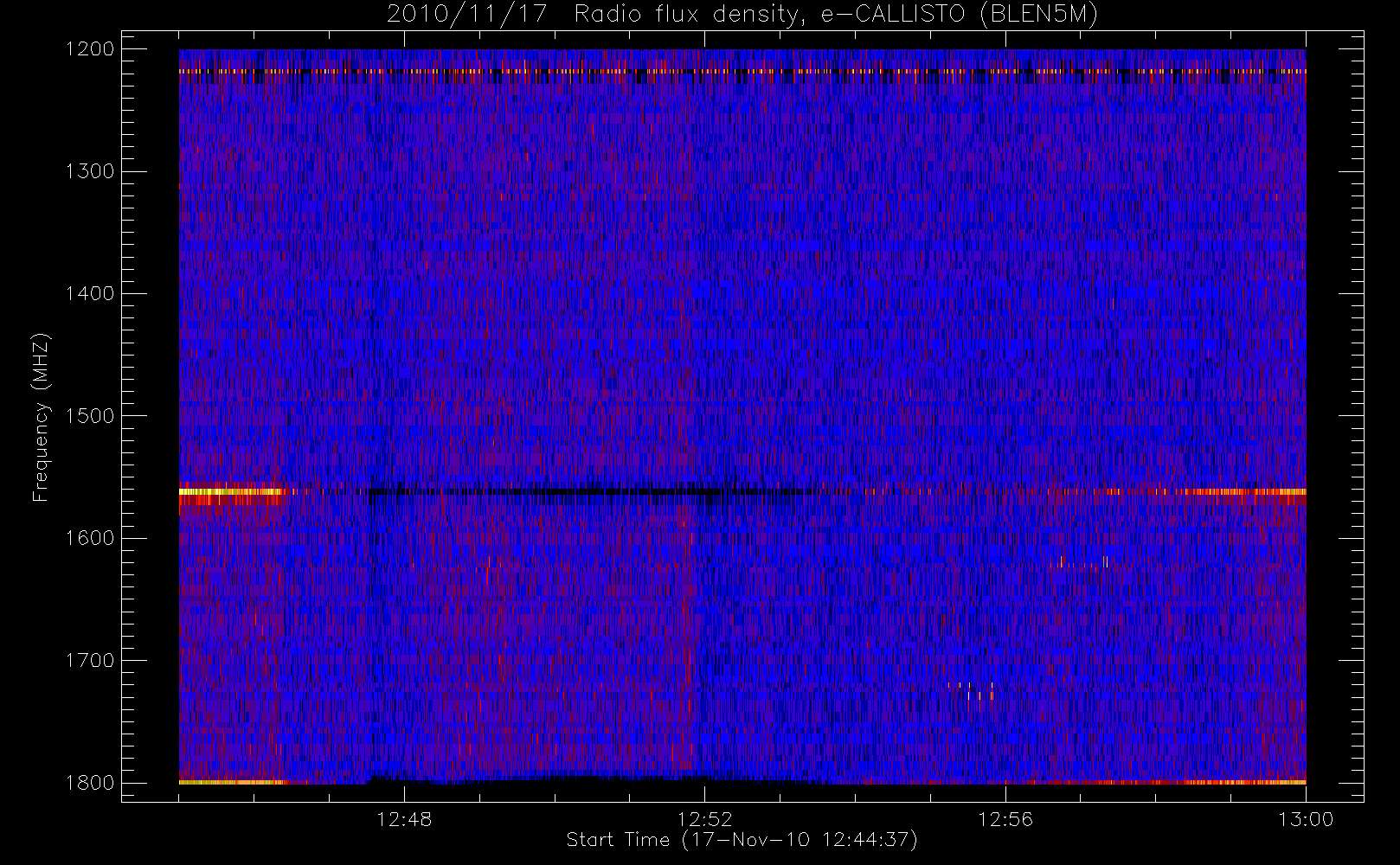
Task: Click the 1700 frequency tick label
Action: click(90, 661)
